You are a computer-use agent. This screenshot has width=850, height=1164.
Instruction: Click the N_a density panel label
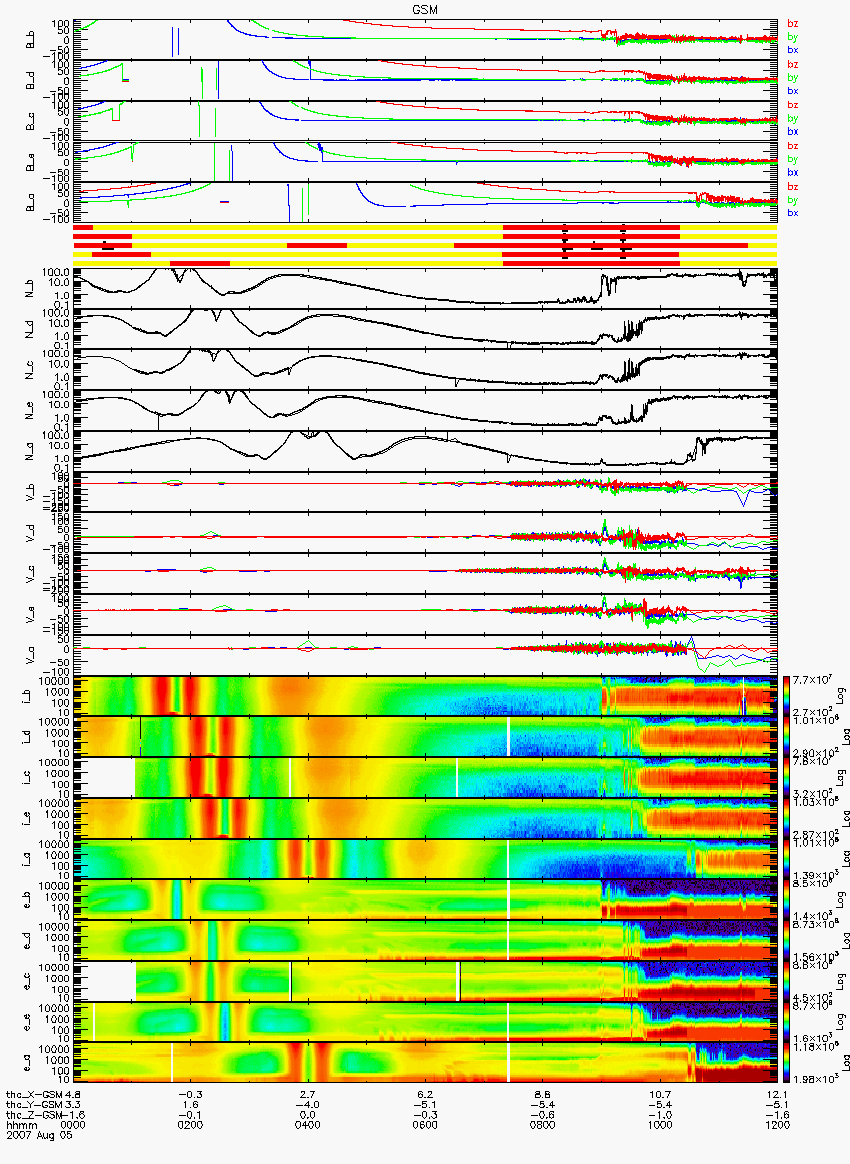(30, 451)
